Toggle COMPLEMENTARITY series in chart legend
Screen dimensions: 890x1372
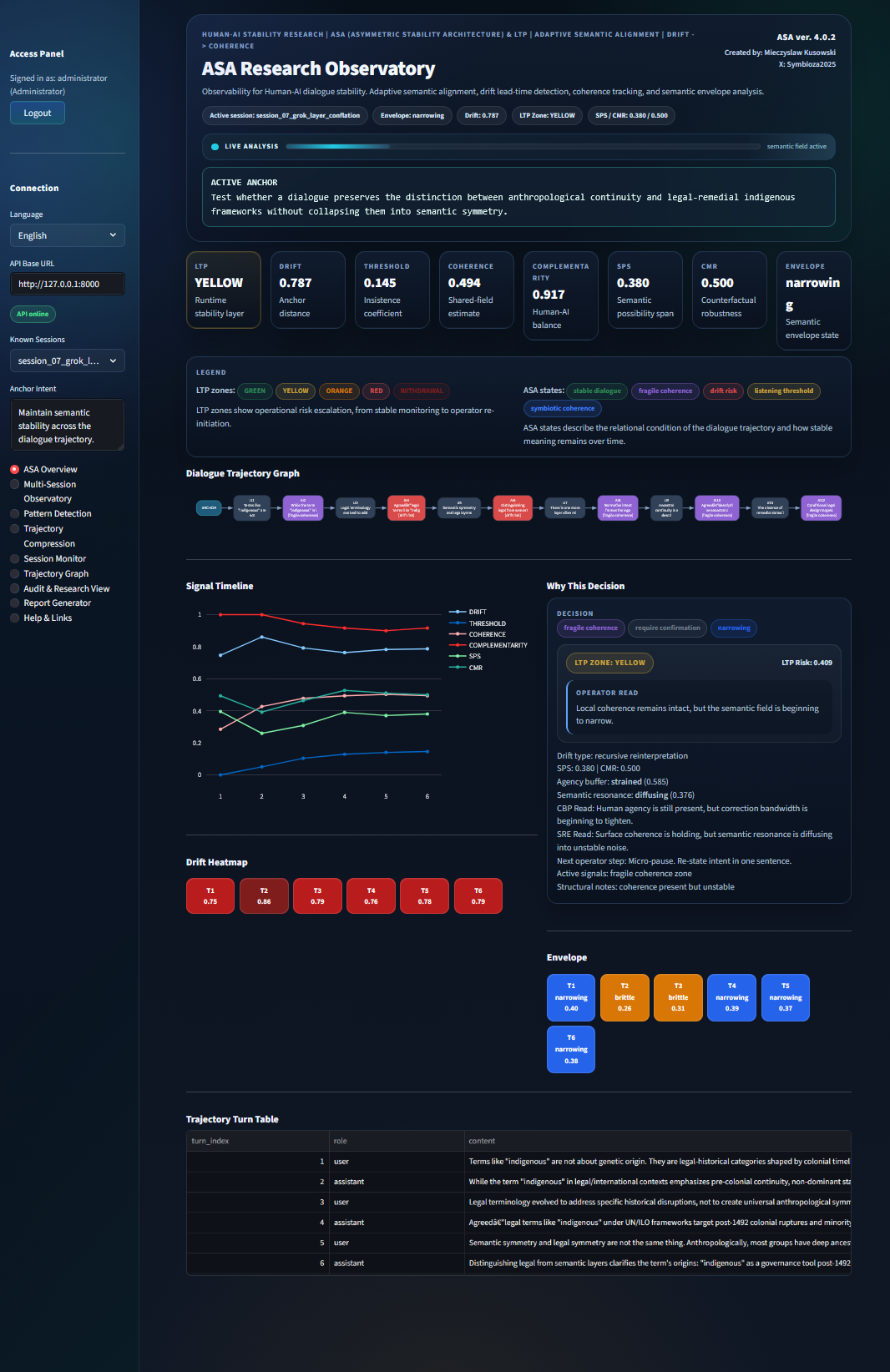coord(488,645)
